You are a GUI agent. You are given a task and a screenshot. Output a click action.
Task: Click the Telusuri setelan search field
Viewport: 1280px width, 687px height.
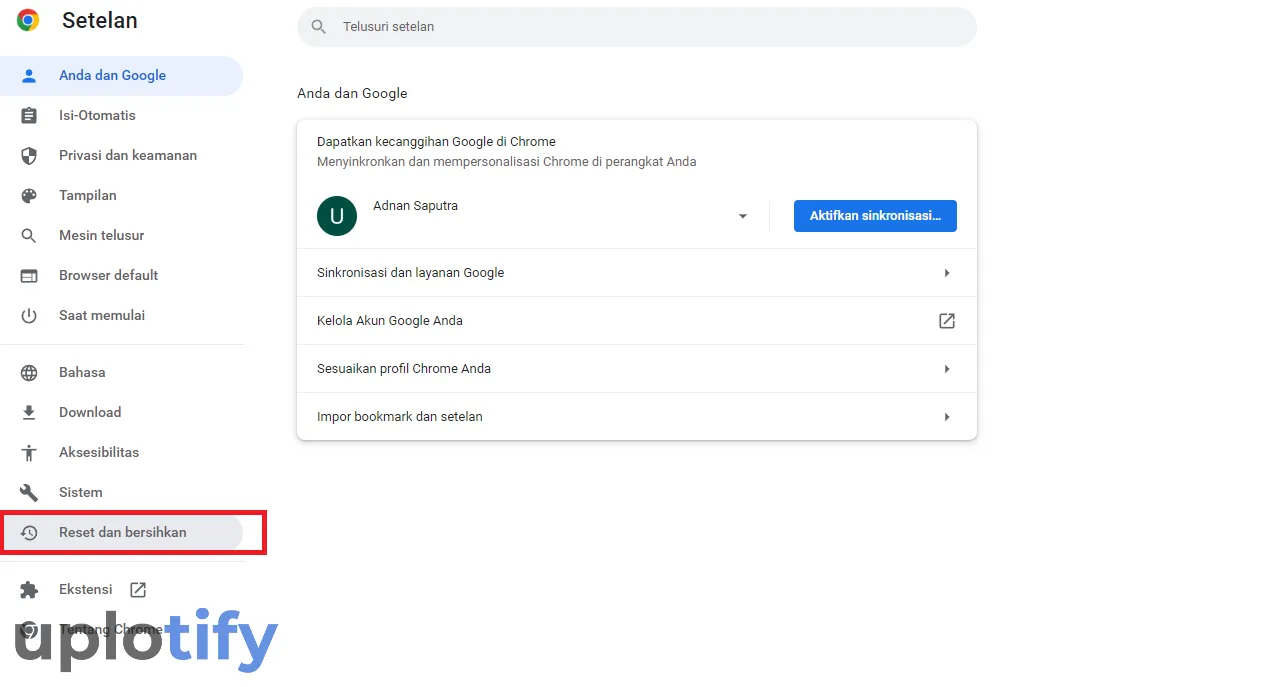pos(637,26)
